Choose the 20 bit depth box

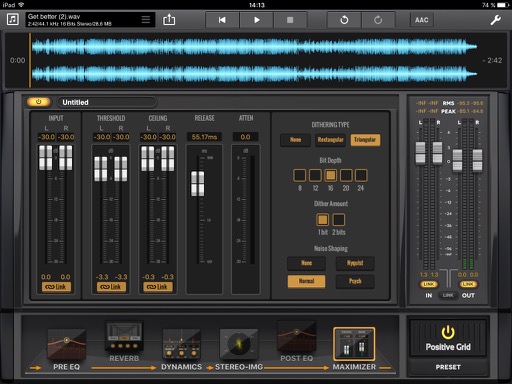click(346, 175)
